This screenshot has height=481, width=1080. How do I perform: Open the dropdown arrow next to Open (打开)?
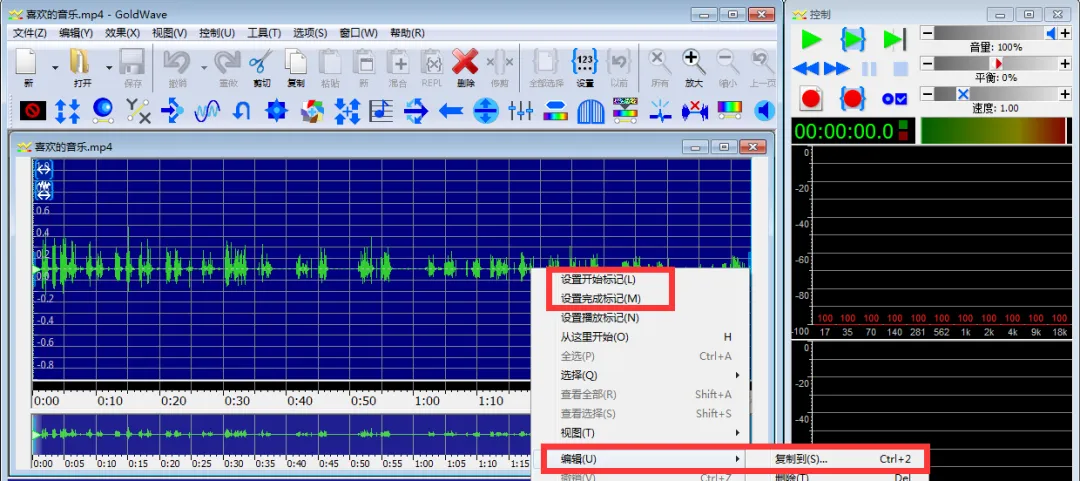109,68
